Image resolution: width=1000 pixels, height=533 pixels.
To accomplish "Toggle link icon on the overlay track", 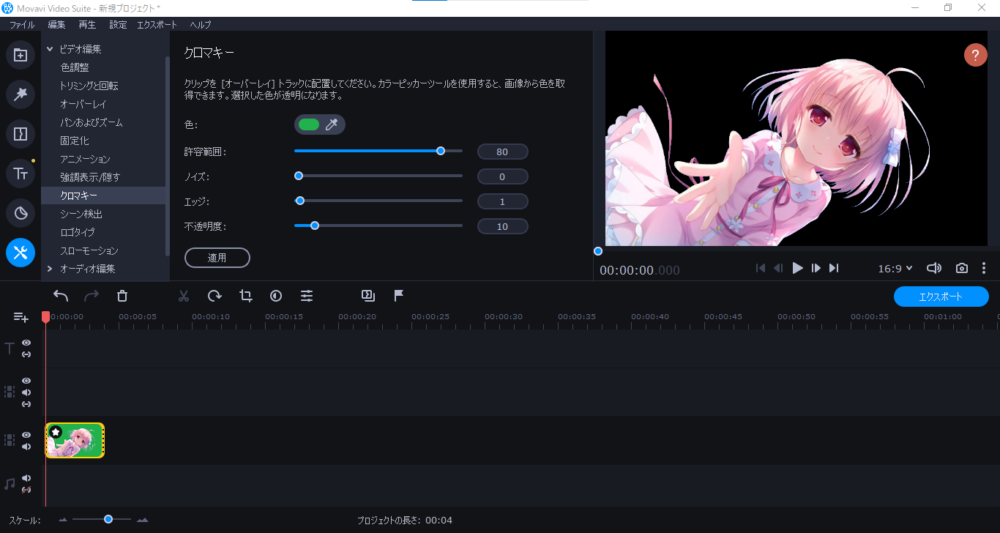I will [x=26, y=404].
